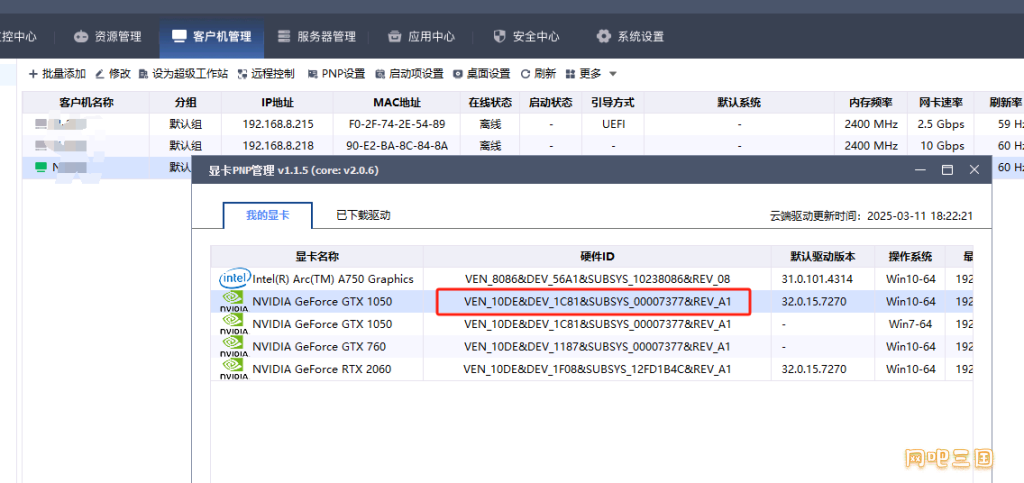
Task: Open the 服务器管理 tab
Action: click(316, 37)
